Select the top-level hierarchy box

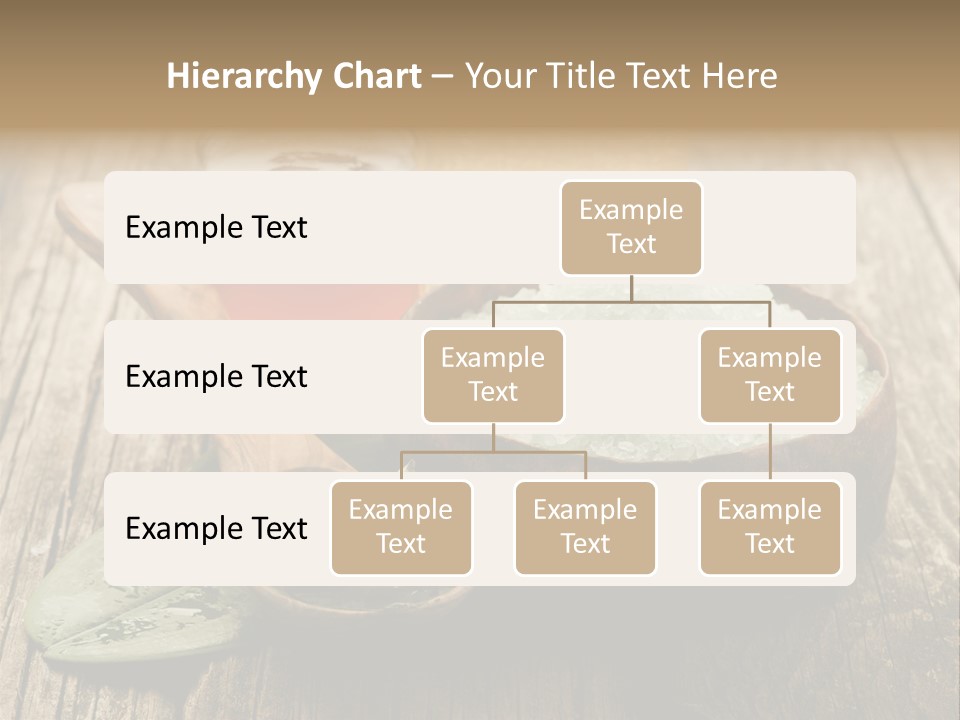tap(631, 227)
